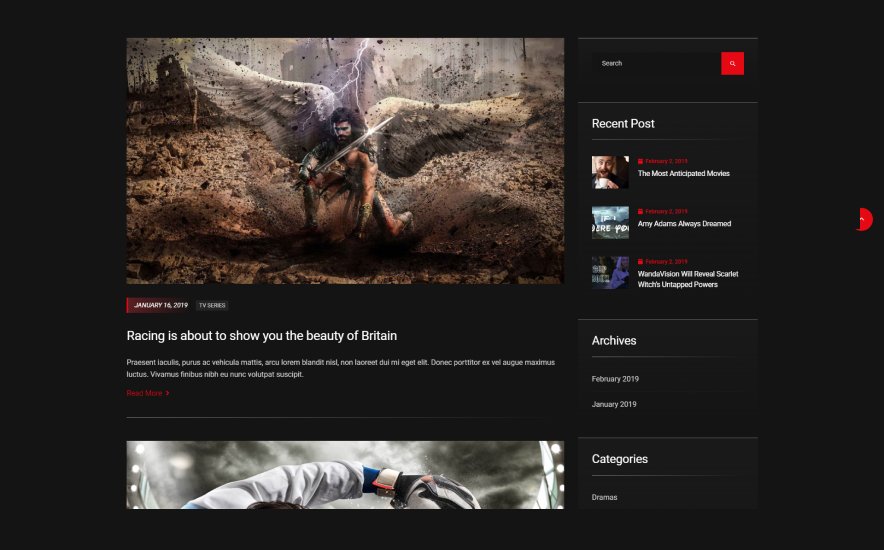
Task: Select the TV SERIES category tag
Action: coord(212,305)
